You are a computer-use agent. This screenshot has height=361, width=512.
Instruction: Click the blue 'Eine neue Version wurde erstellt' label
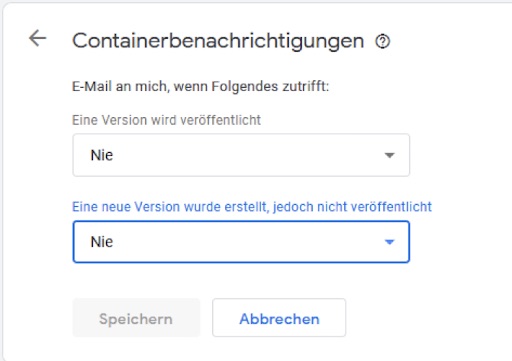(252, 207)
